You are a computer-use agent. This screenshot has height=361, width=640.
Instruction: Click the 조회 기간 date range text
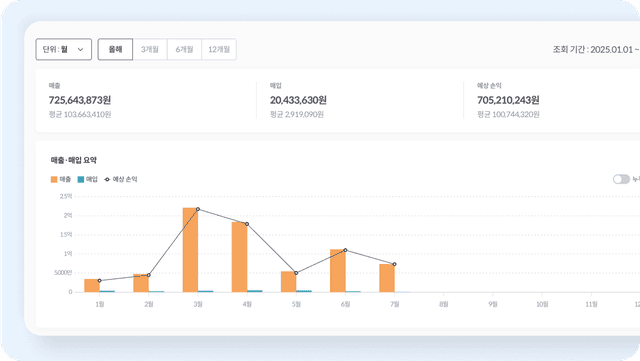click(x=596, y=49)
